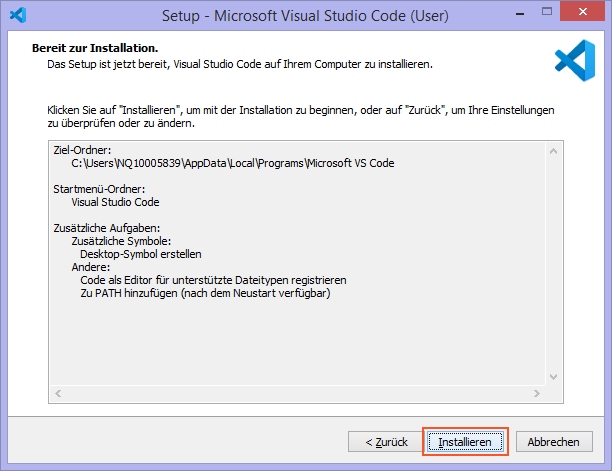Click the 'Das Setup ist jetzt bereit' sentence

pos(240,64)
